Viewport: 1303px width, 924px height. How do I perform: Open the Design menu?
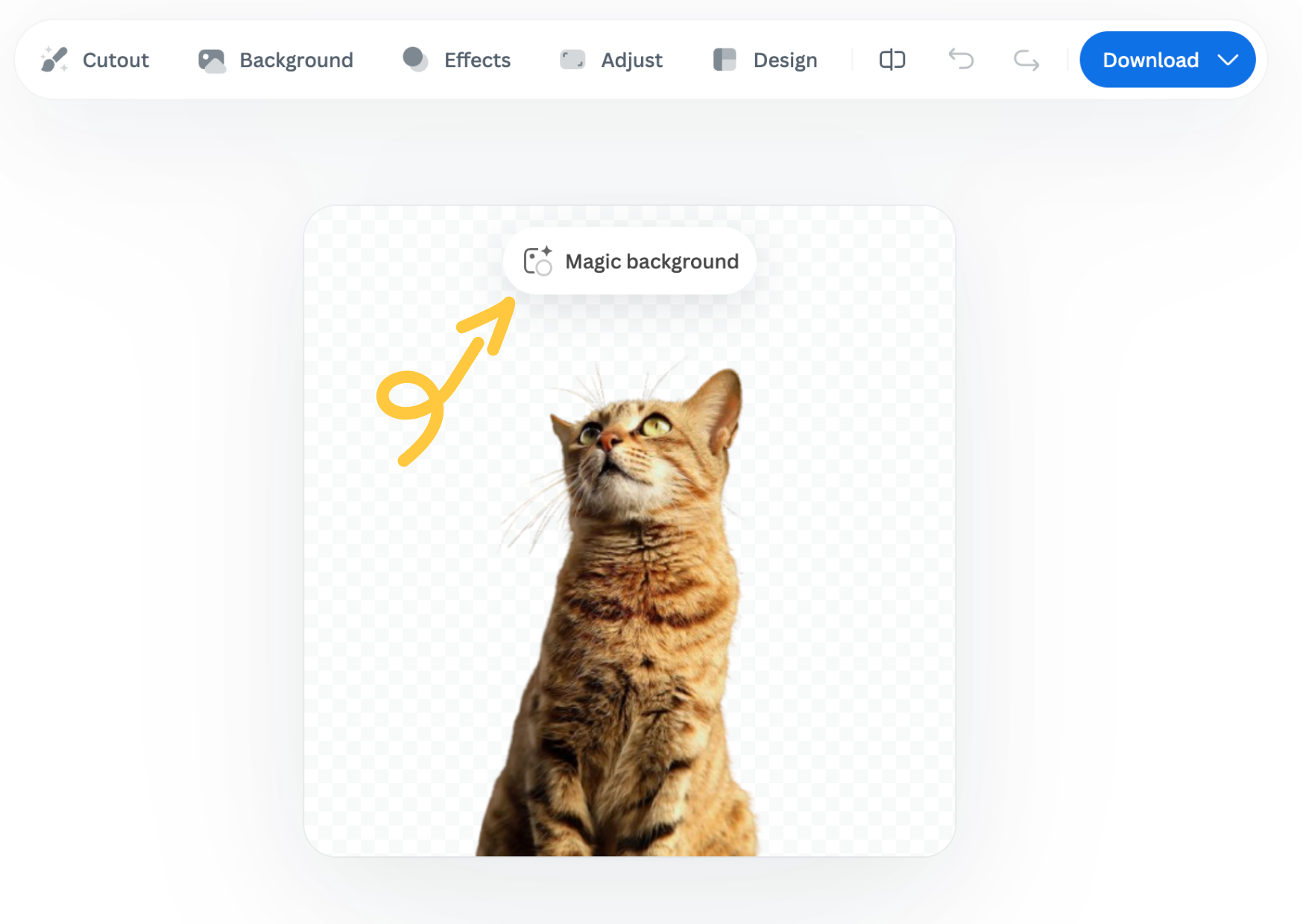tap(765, 60)
